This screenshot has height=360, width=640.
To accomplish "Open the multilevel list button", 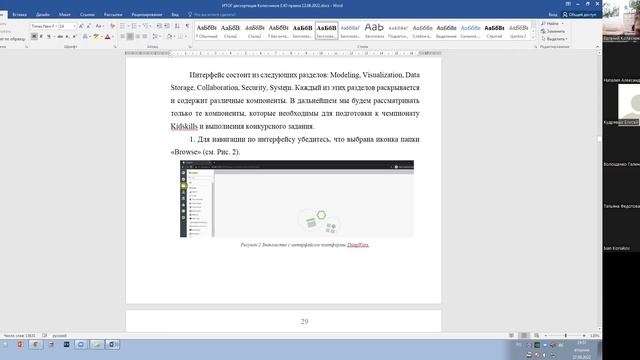I will tap(146, 26).
